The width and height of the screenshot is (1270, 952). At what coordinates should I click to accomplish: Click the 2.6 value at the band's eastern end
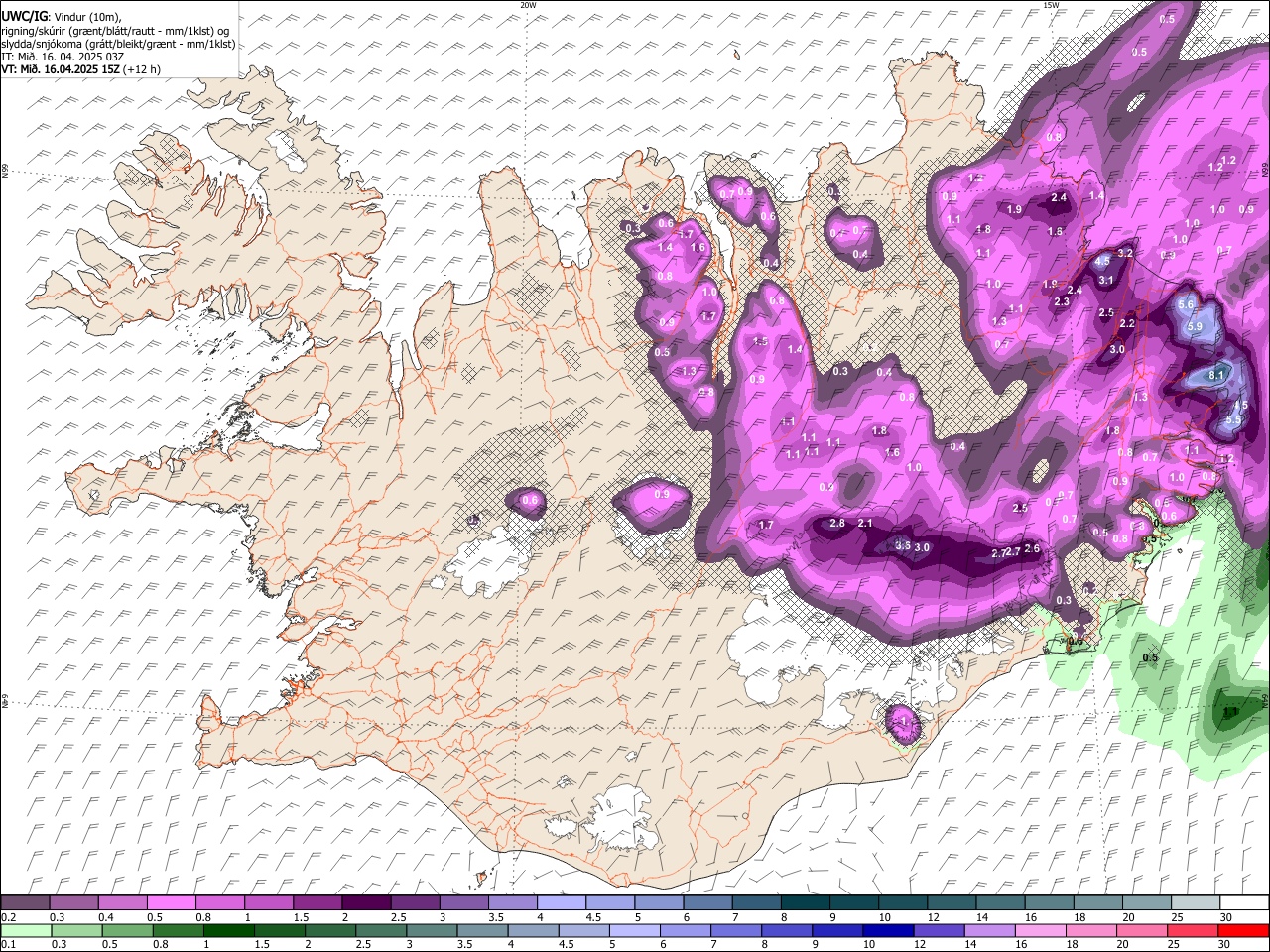[x=1032, y=548]
